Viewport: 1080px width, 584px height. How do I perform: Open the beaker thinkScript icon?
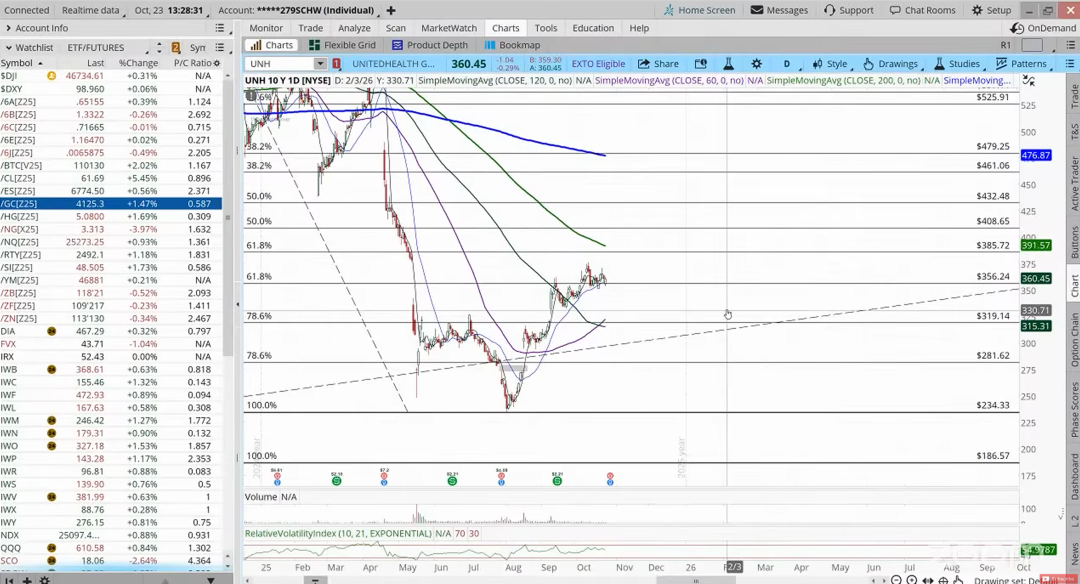point(728,63)
